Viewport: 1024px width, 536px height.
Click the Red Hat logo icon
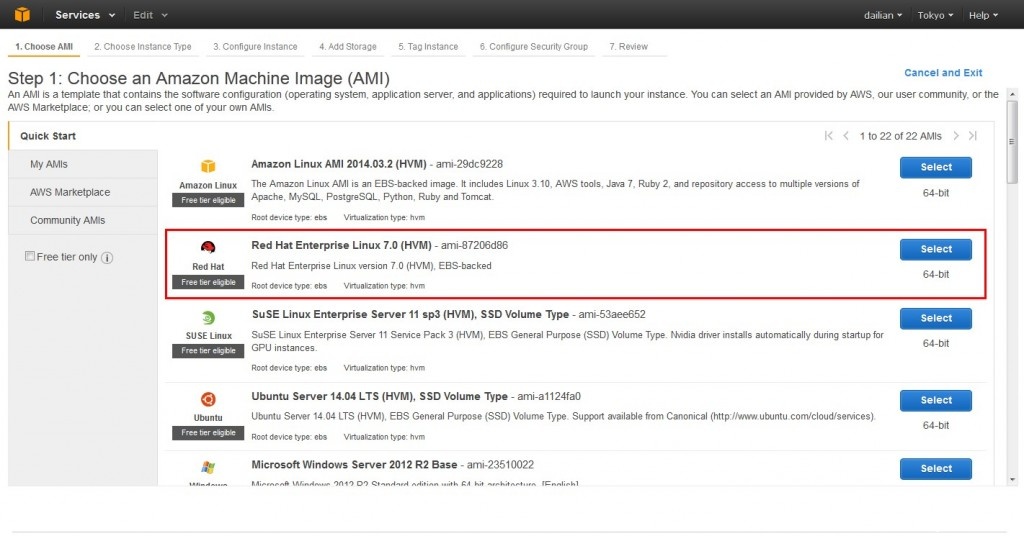pyautogui.click(x=208, y=249)
